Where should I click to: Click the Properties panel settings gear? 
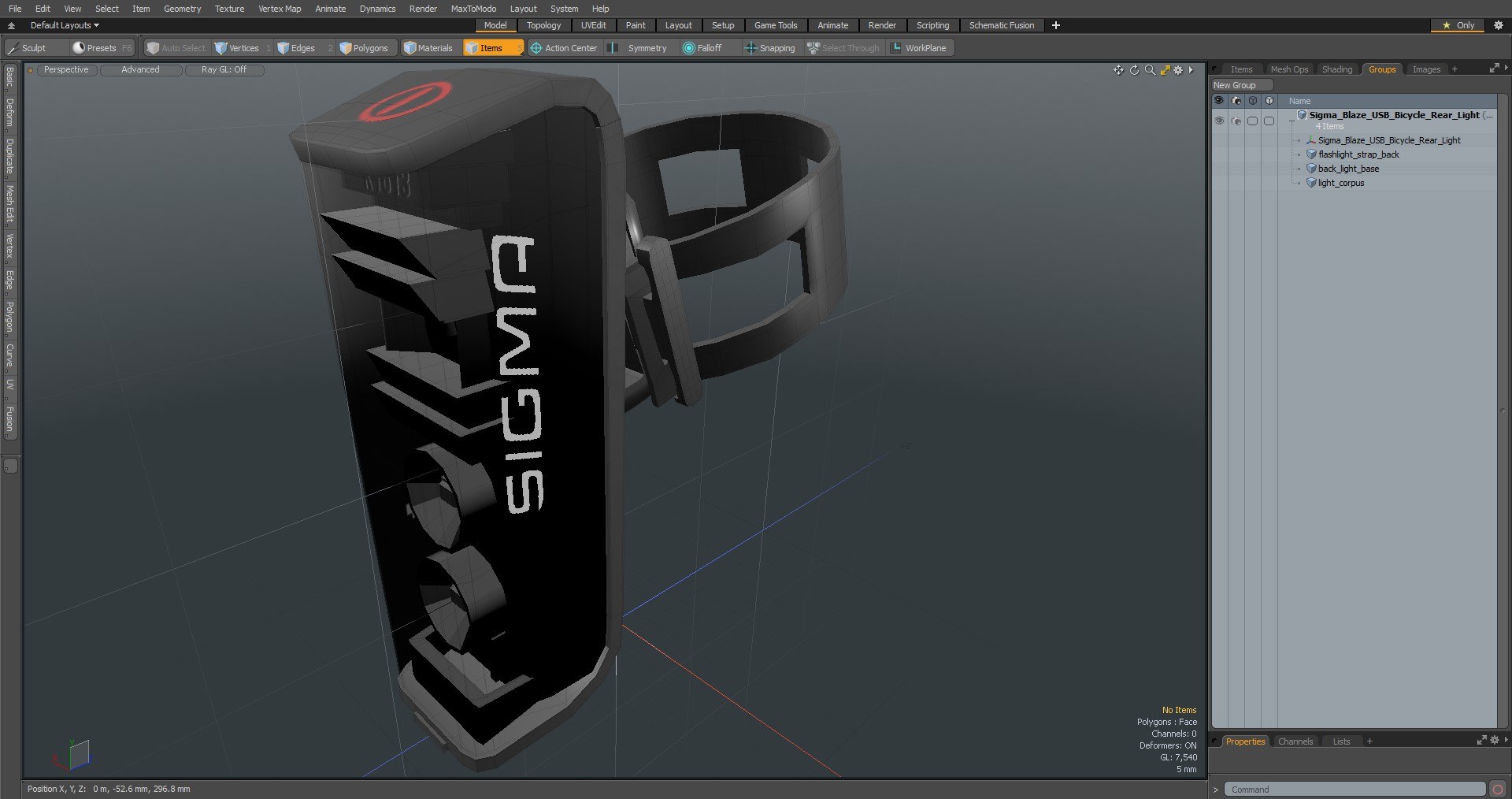click(x=1495, y=741)
